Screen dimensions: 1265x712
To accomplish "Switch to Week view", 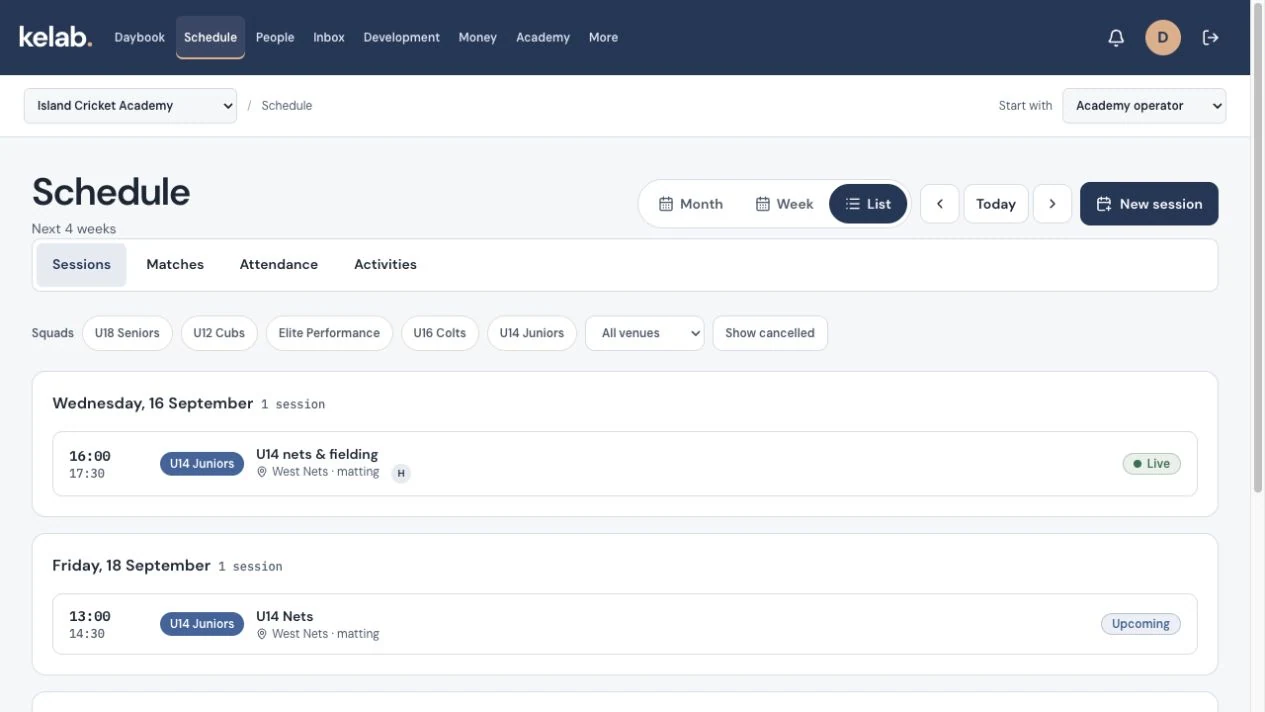I will point(784,204).
